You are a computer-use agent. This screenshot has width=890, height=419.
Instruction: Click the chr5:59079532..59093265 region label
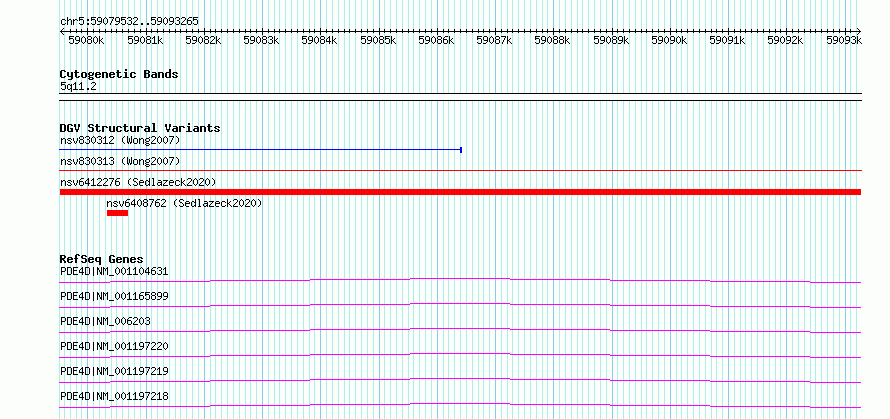pyautogui.click(x=129, y=21)
